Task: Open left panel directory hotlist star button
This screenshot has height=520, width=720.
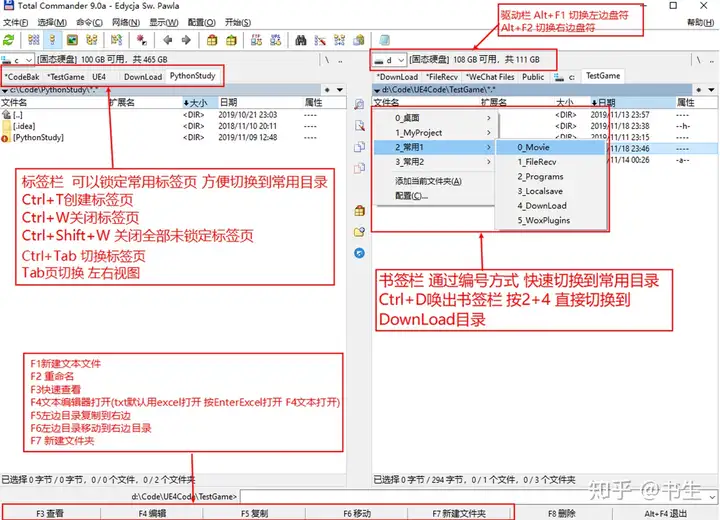Action: pos(327,90)
